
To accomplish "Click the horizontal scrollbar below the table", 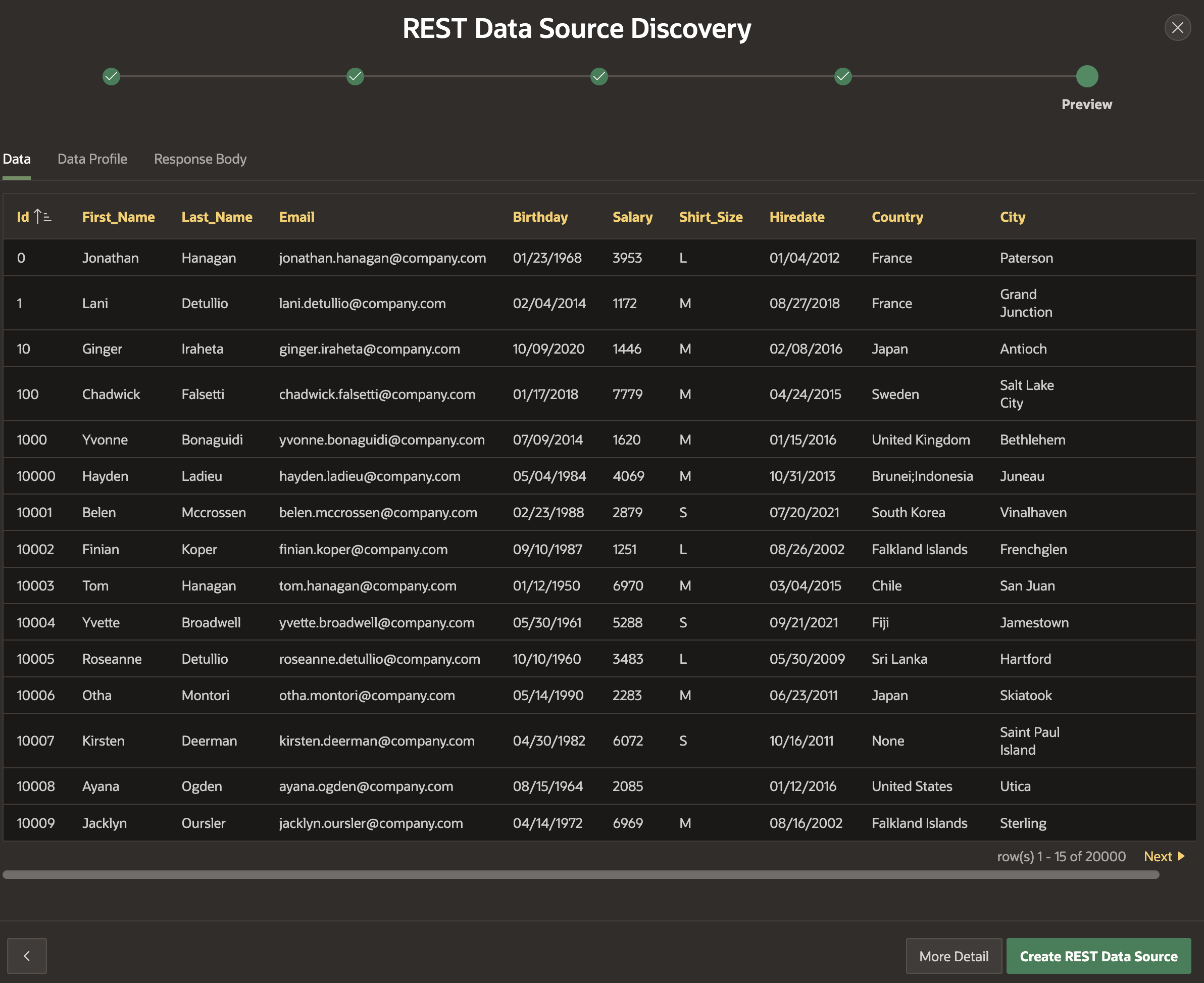I will tap(580, 875).
